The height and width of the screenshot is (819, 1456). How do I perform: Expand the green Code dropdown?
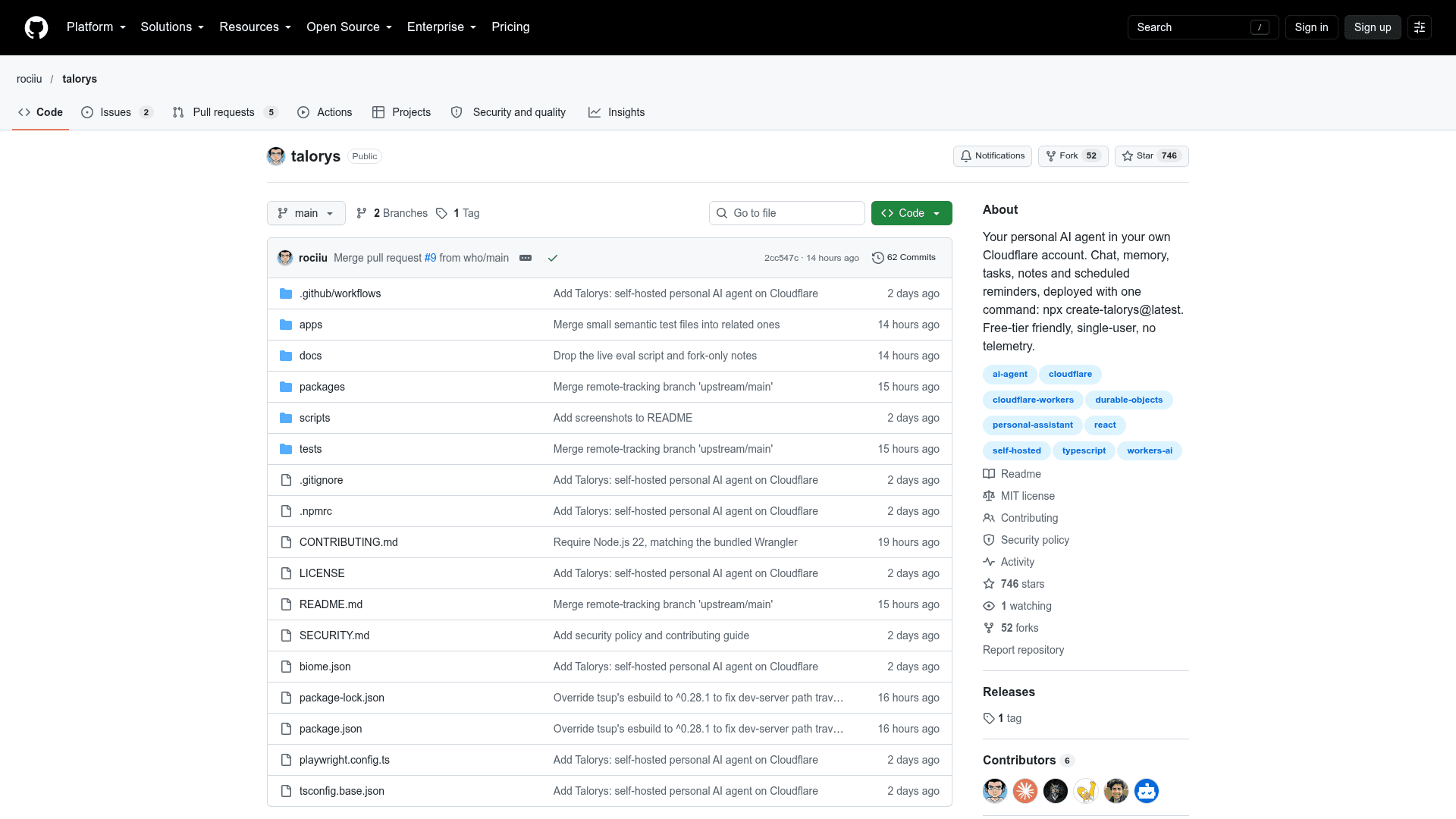(x=912, y=213)
